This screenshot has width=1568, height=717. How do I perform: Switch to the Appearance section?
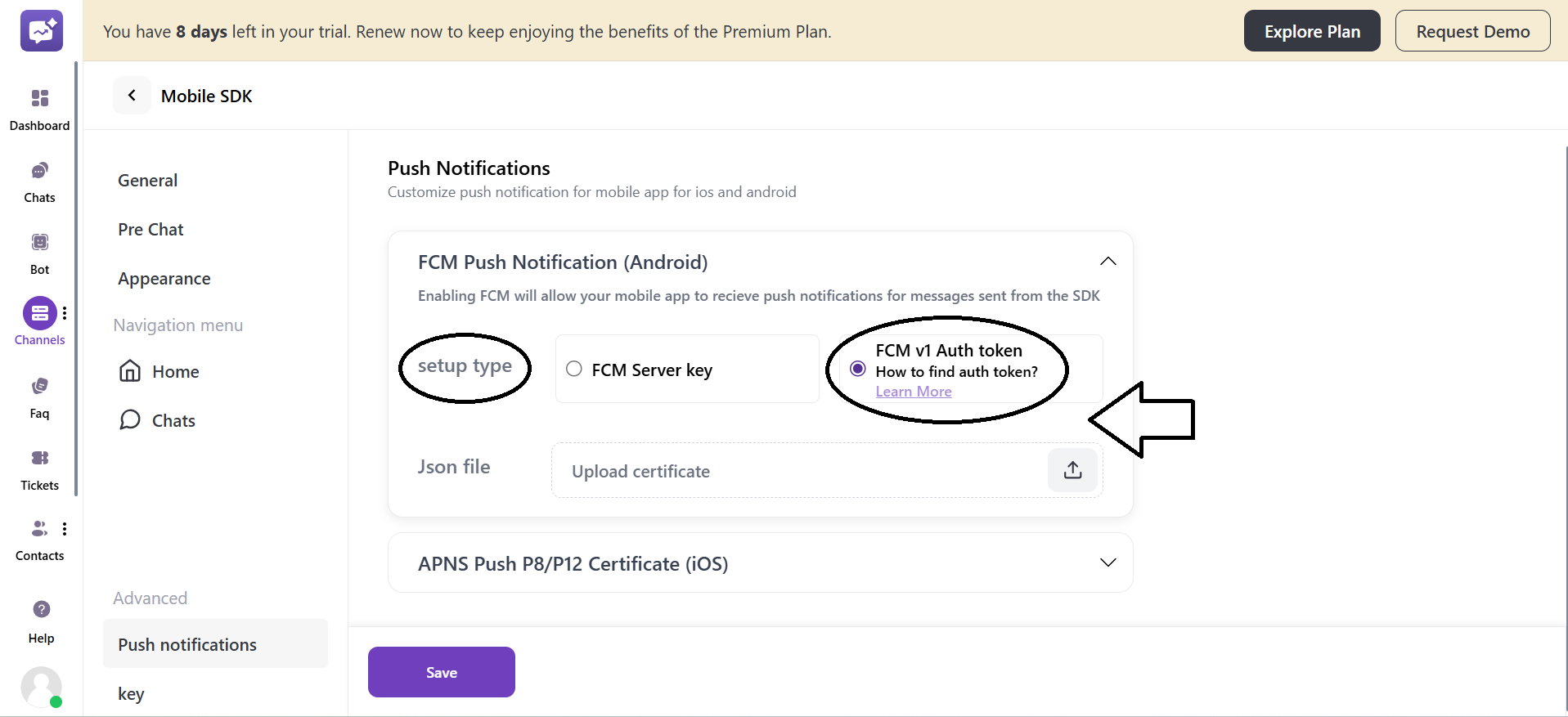click(164, 278)
